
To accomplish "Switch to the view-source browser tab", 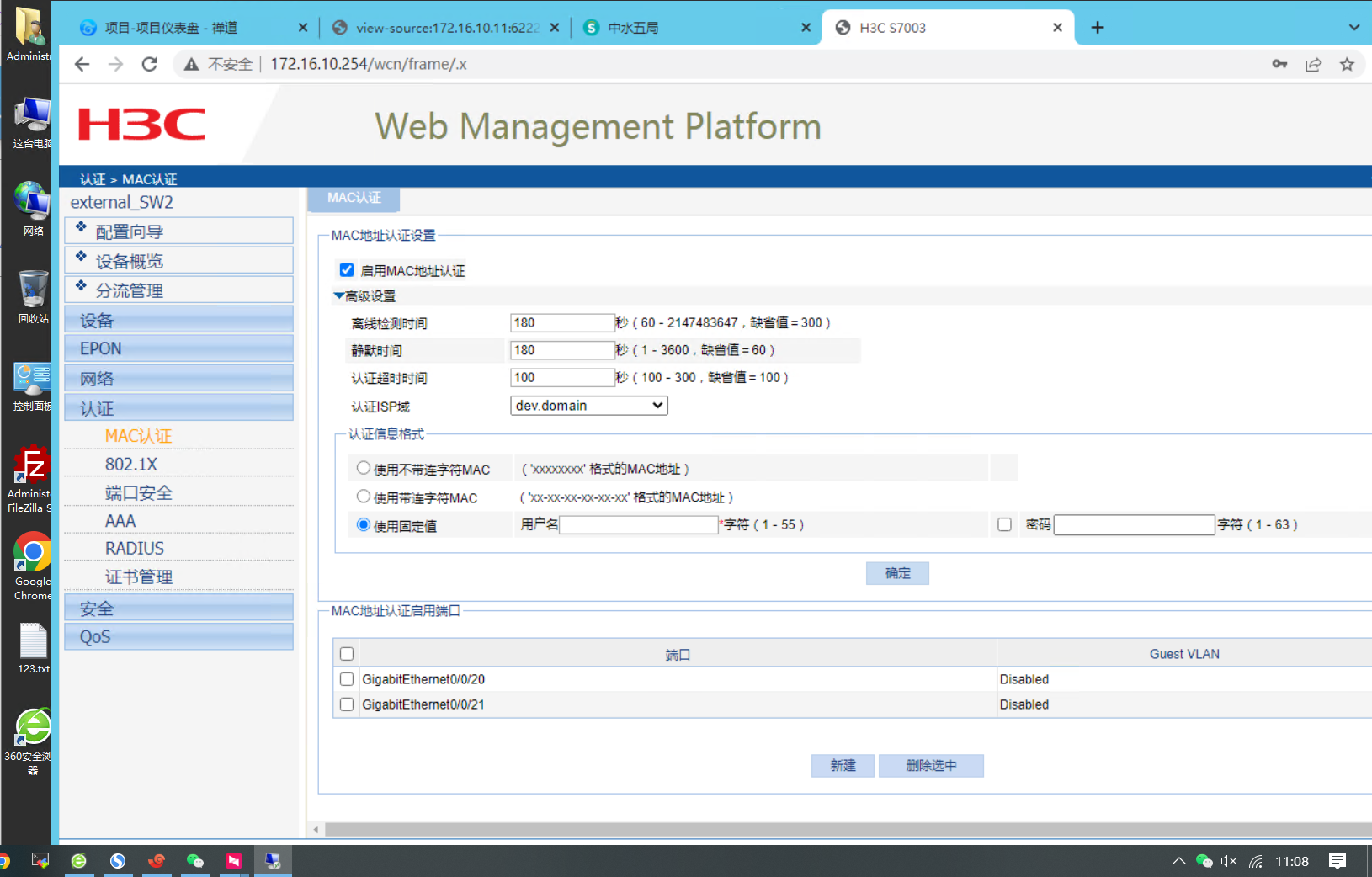I will coord(446,28).
